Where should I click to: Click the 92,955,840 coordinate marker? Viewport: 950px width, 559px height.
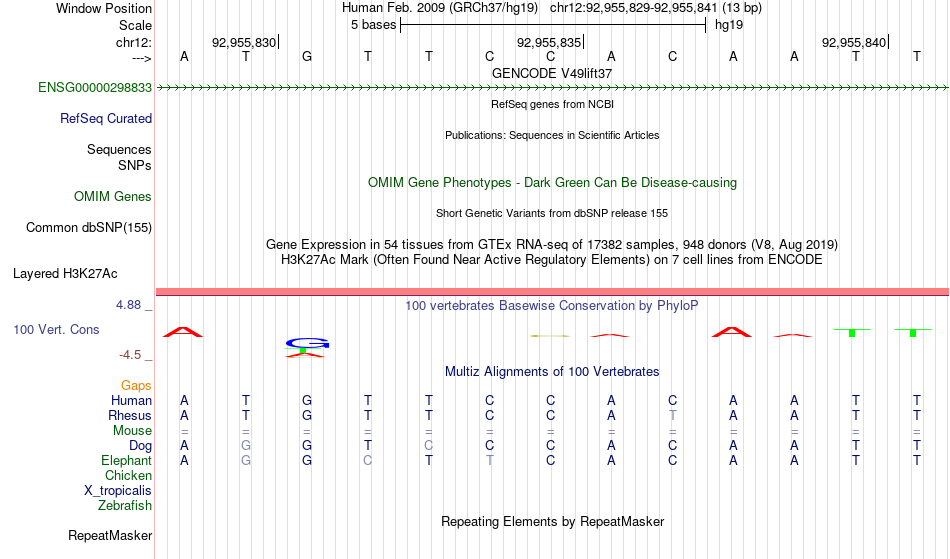(854, 42)
